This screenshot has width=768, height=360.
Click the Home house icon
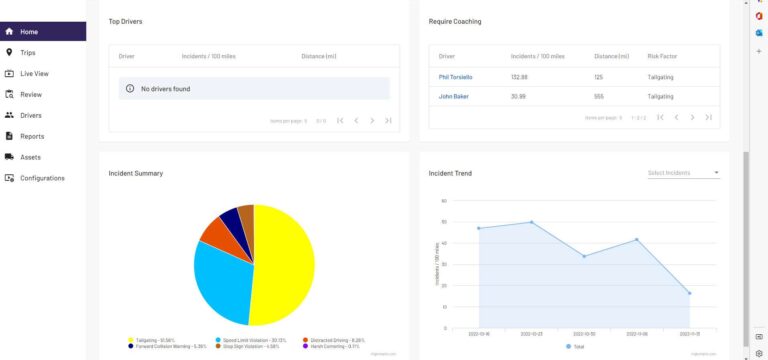click(x=9, y=31)
